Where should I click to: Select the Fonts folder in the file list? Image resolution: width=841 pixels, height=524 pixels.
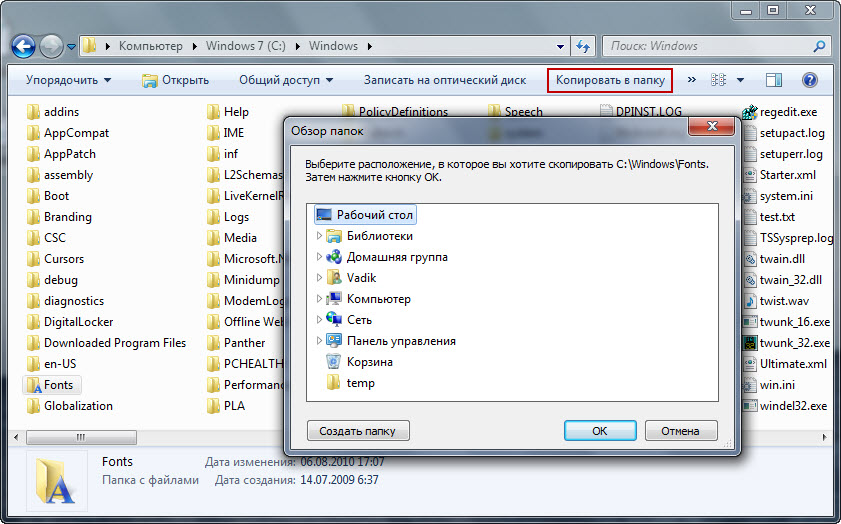coord(51,385)
